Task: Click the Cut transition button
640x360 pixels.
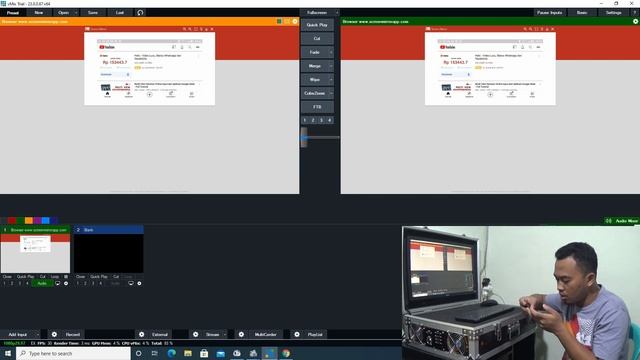Action: 317,38
